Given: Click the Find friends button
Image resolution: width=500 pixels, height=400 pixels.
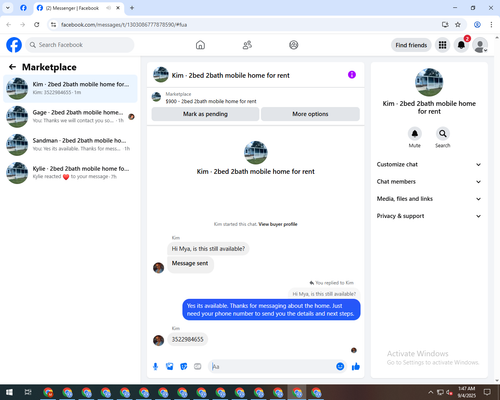Looking at the screenshot, I should [x=411, y=45].
